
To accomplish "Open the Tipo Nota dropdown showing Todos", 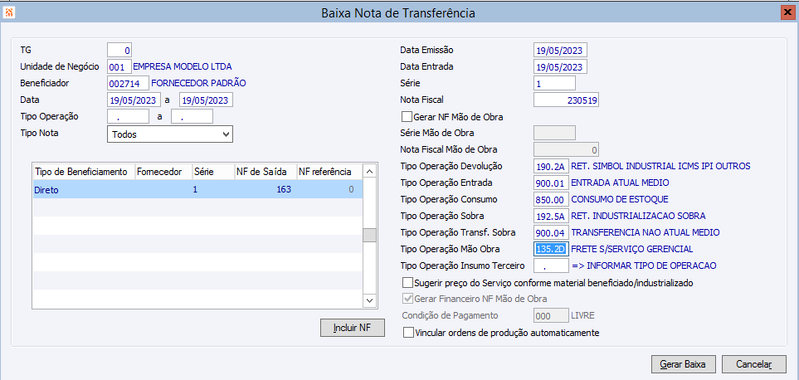I will tap(170, 134).
